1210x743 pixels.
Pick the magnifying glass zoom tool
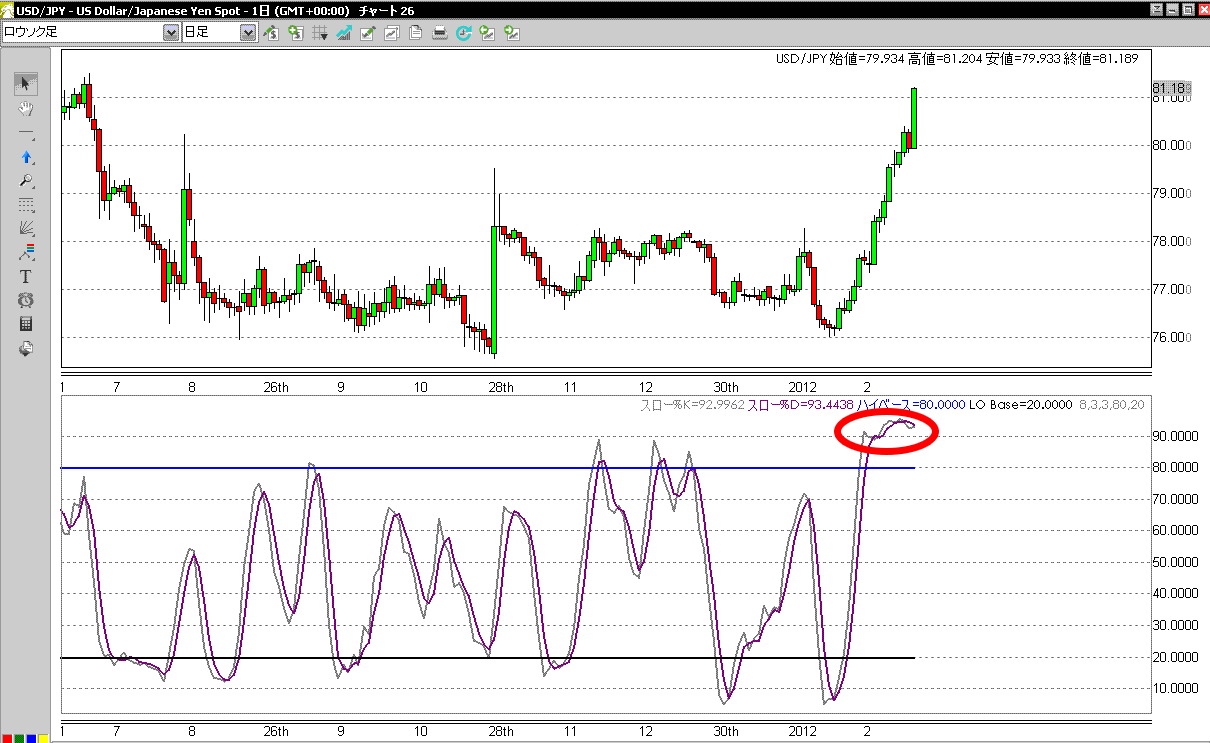26,181
